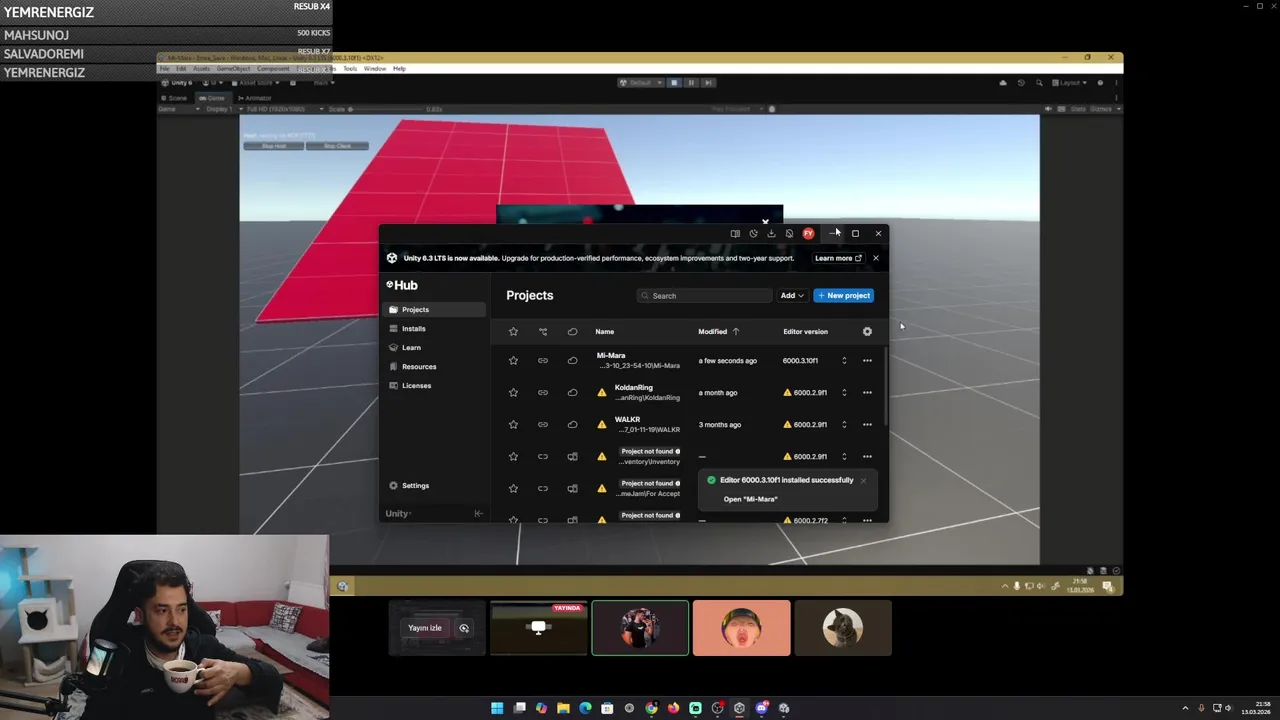Open the projects table column settings gear
The height and width of the screenshot is (720, 1280).
[x=867, y=332]
